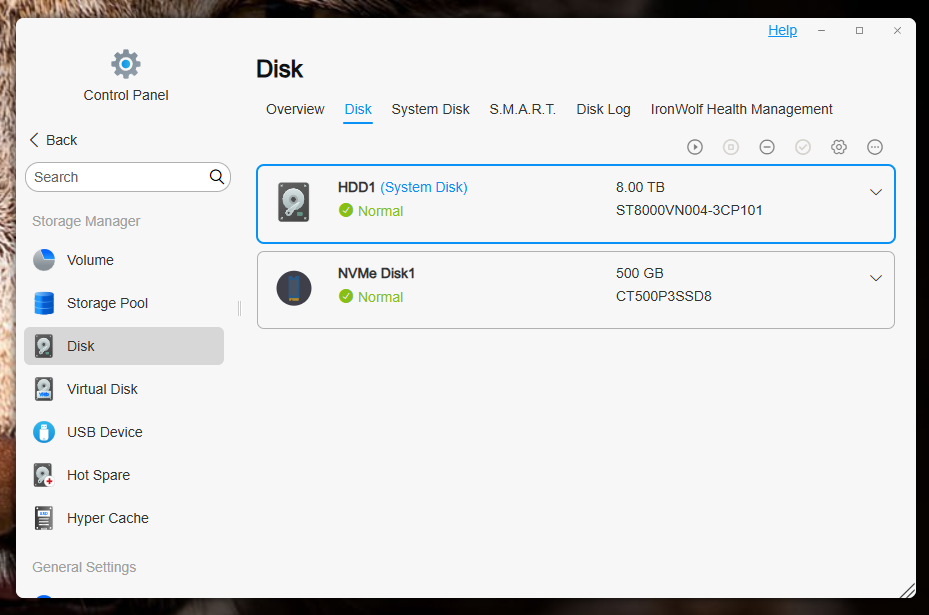Click the USB Device icon
Viewport: 929px width, 615px height.
pyautogui.click(x=44, y=432)
